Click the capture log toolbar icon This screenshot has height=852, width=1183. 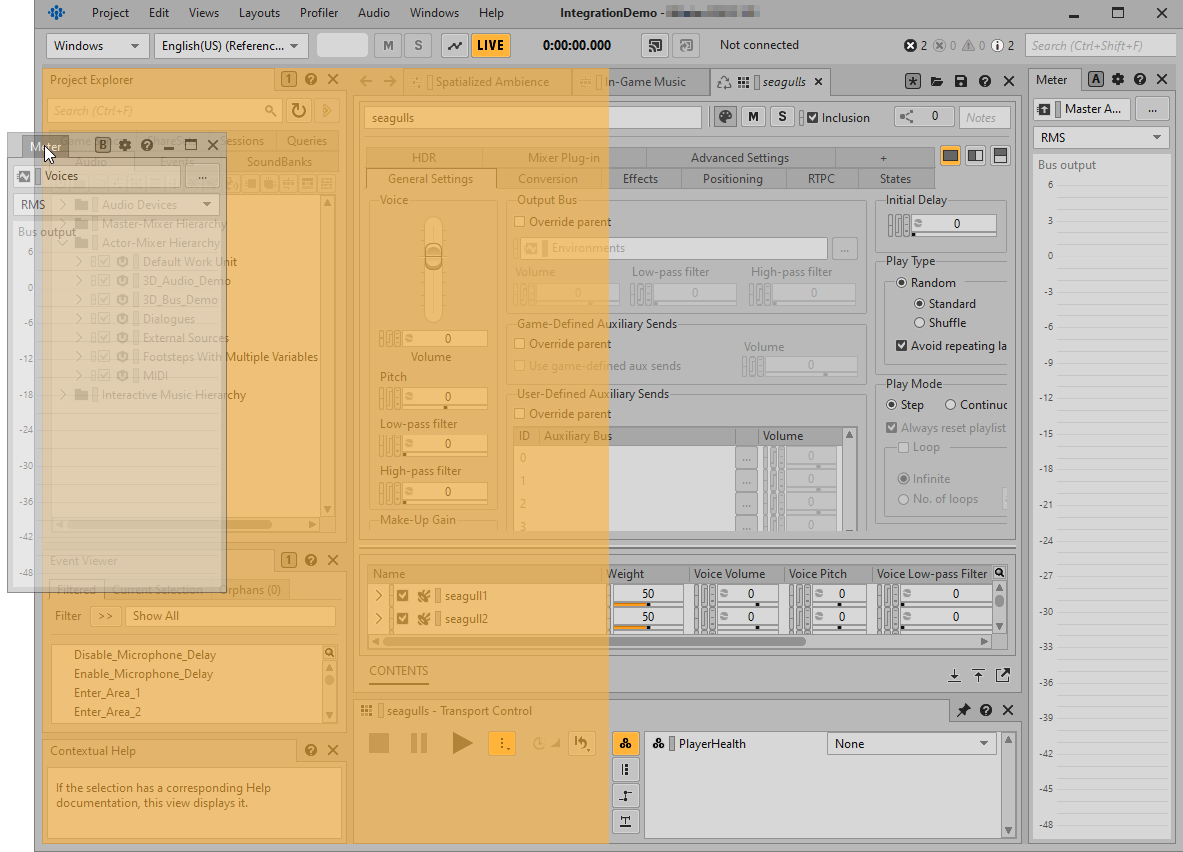(x=455, y=45)
